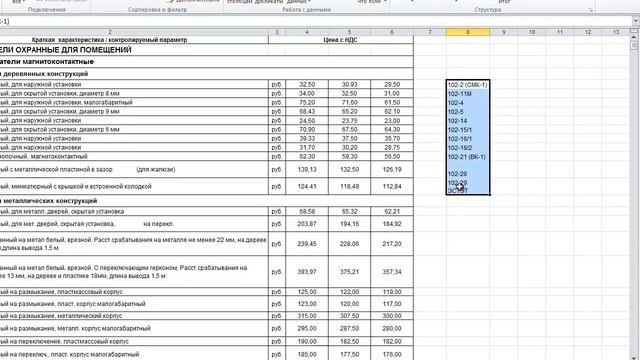Click description 'для скрытой установки, диаметр 8 мм'
Image resolution: width=640 pixels, height=360 pixels.
pyautogui.click(x=134, y=93)
